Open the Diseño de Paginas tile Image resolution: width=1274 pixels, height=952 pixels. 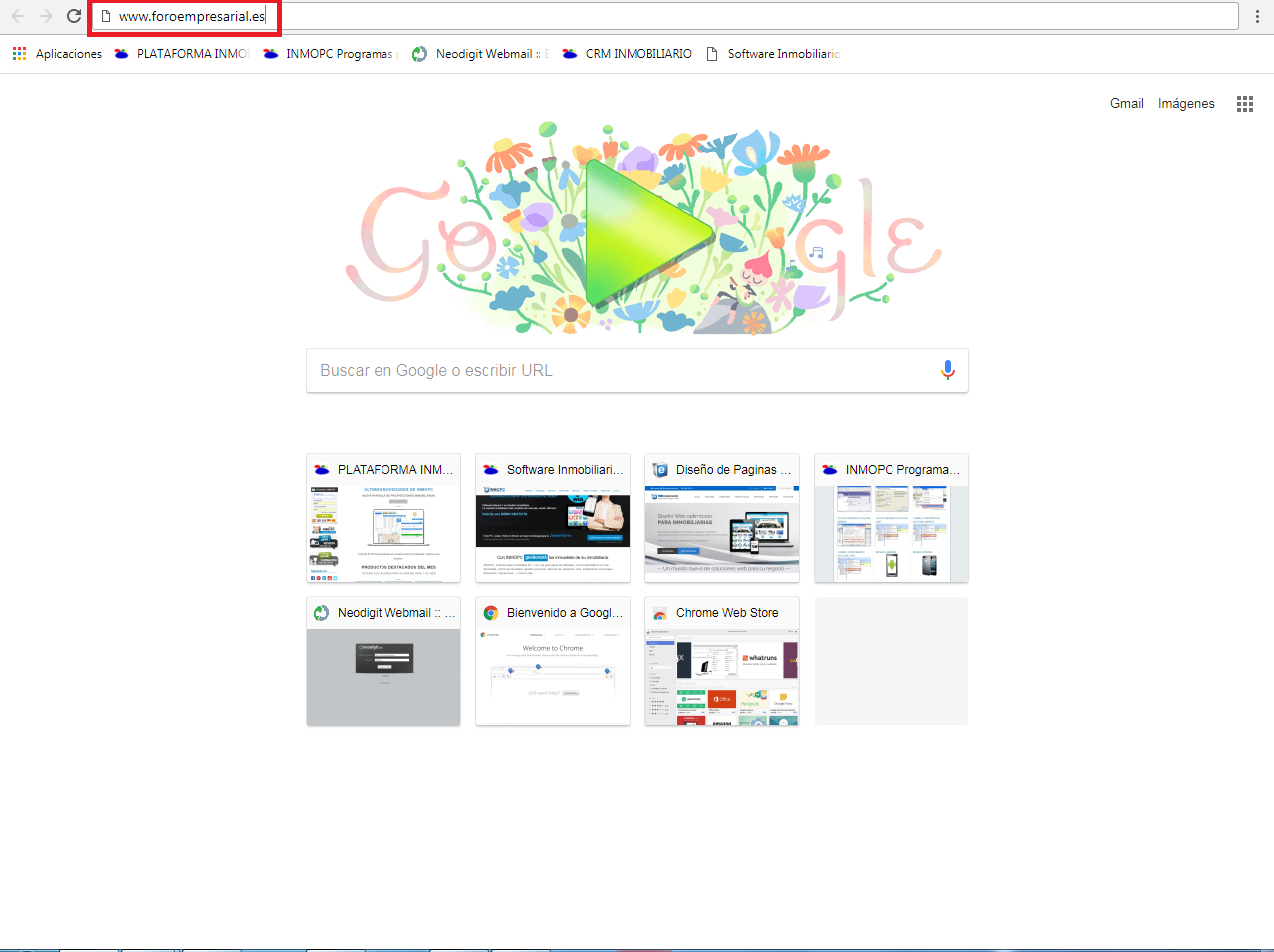pos(722,518)
